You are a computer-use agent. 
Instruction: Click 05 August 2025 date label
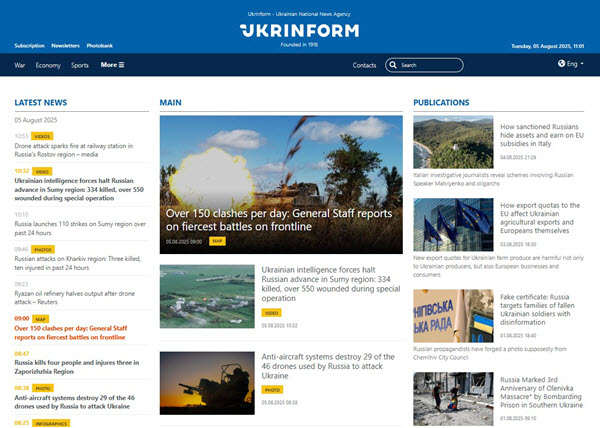pos(36,120)
